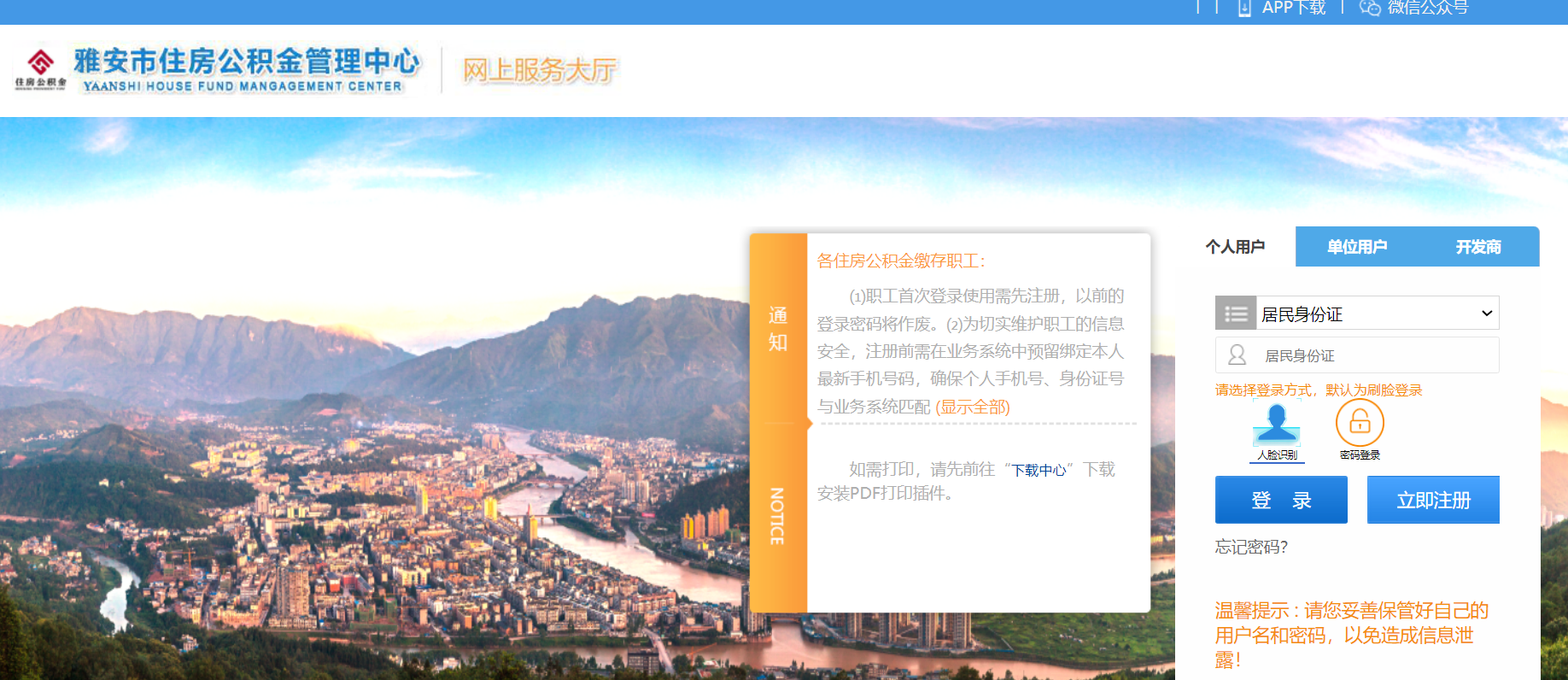This screenshot has height=680, width=1568.
Task: Open the 居民身份证 ID type dropdown
Action: (x=1357, y=314)
